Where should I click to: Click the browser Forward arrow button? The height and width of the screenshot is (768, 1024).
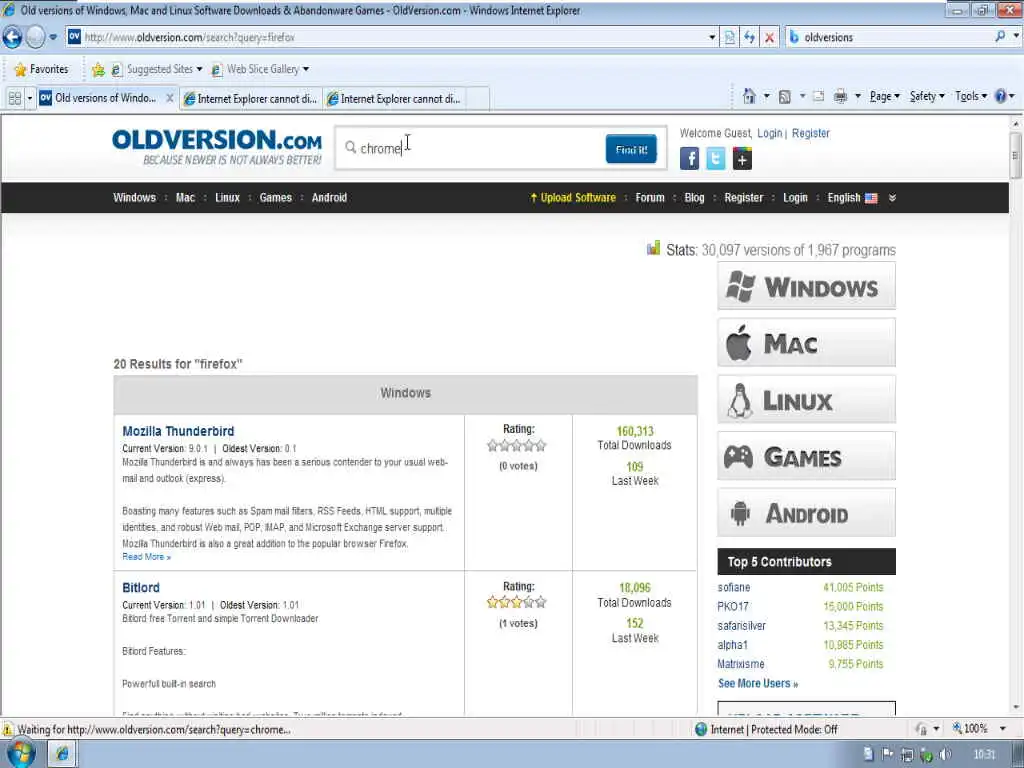click(35, 37)
